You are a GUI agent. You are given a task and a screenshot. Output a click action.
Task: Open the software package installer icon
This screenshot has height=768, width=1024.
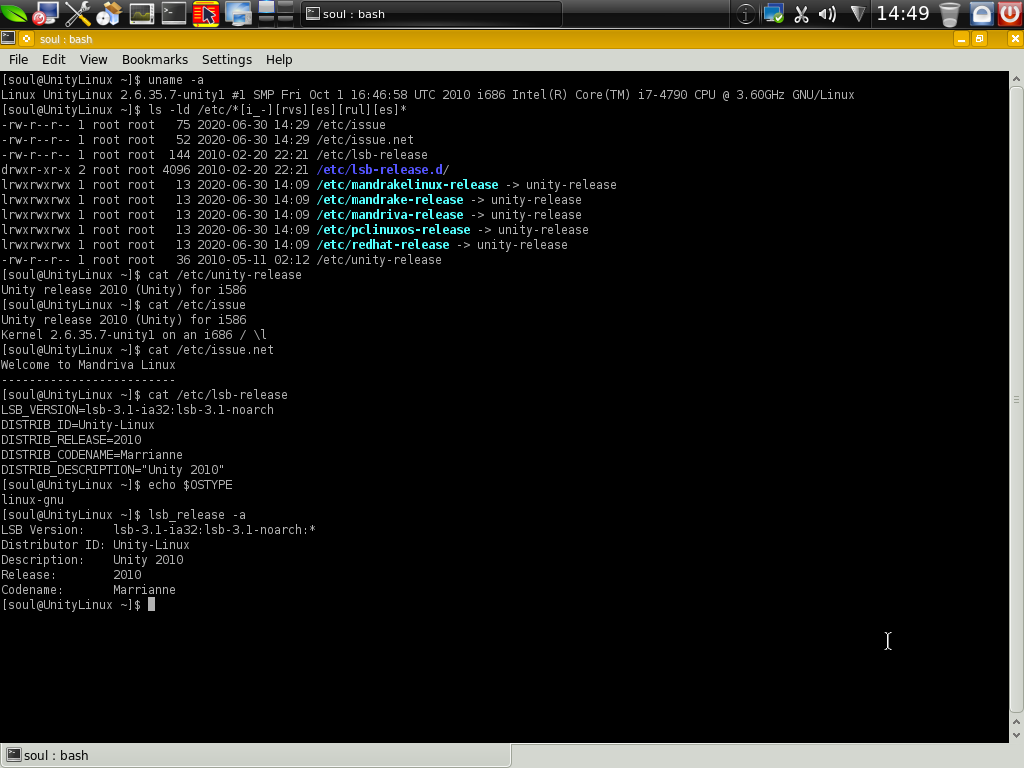109,13
